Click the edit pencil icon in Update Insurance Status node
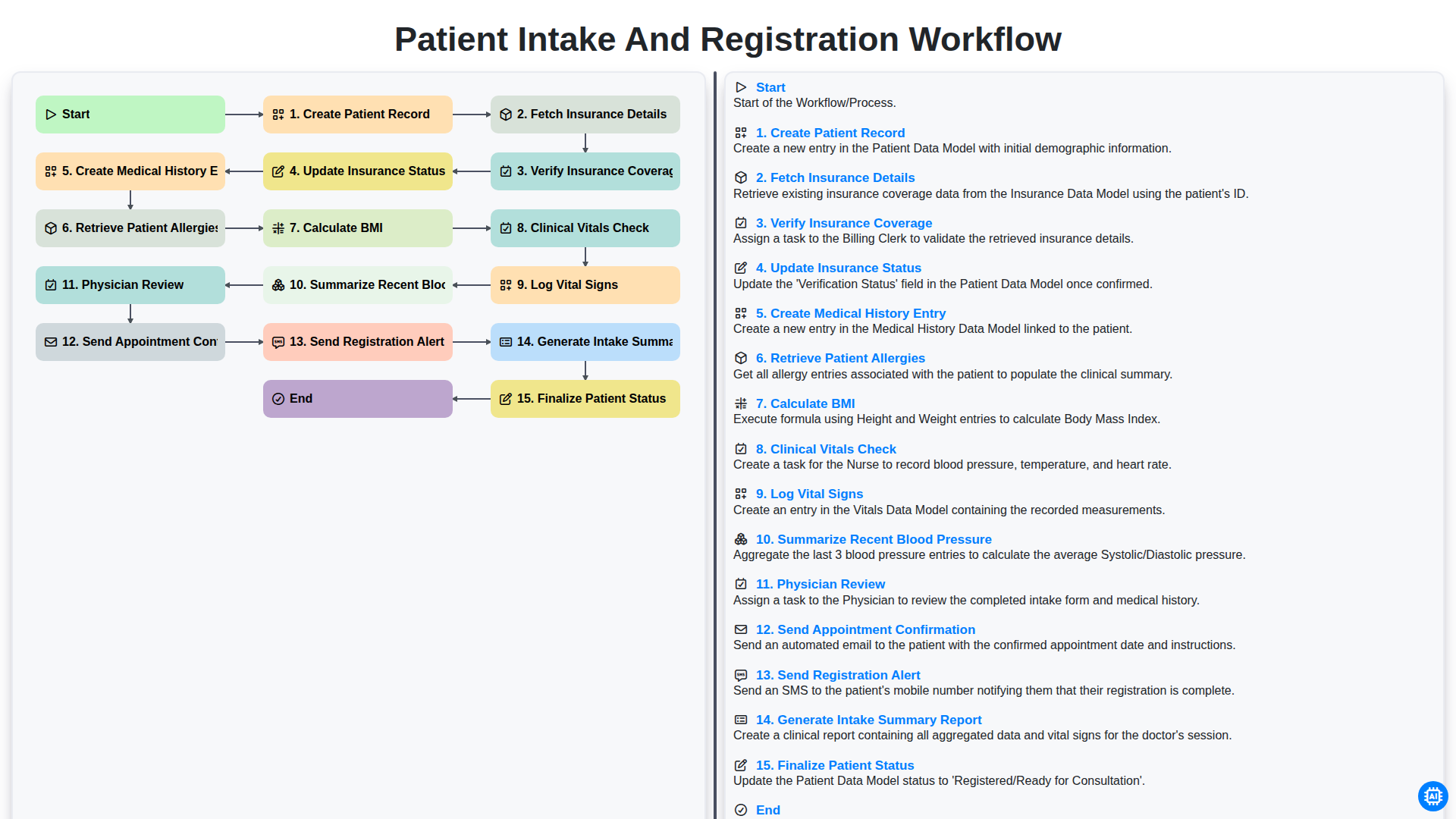Viewport: 1456px width, 819px height. coord(278,171)
